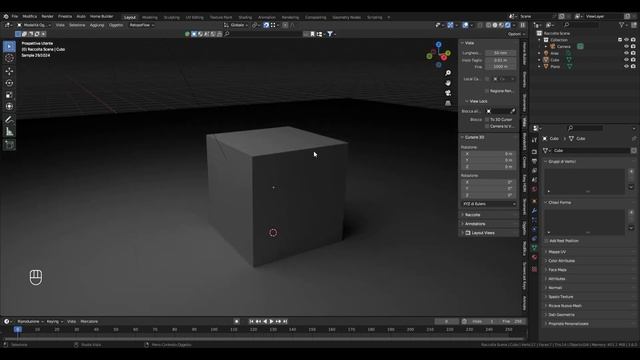Image resolution: width=640 pixels, height=360 pixels.
Task: Hide the Camera object in outliner
Action: 626,47
